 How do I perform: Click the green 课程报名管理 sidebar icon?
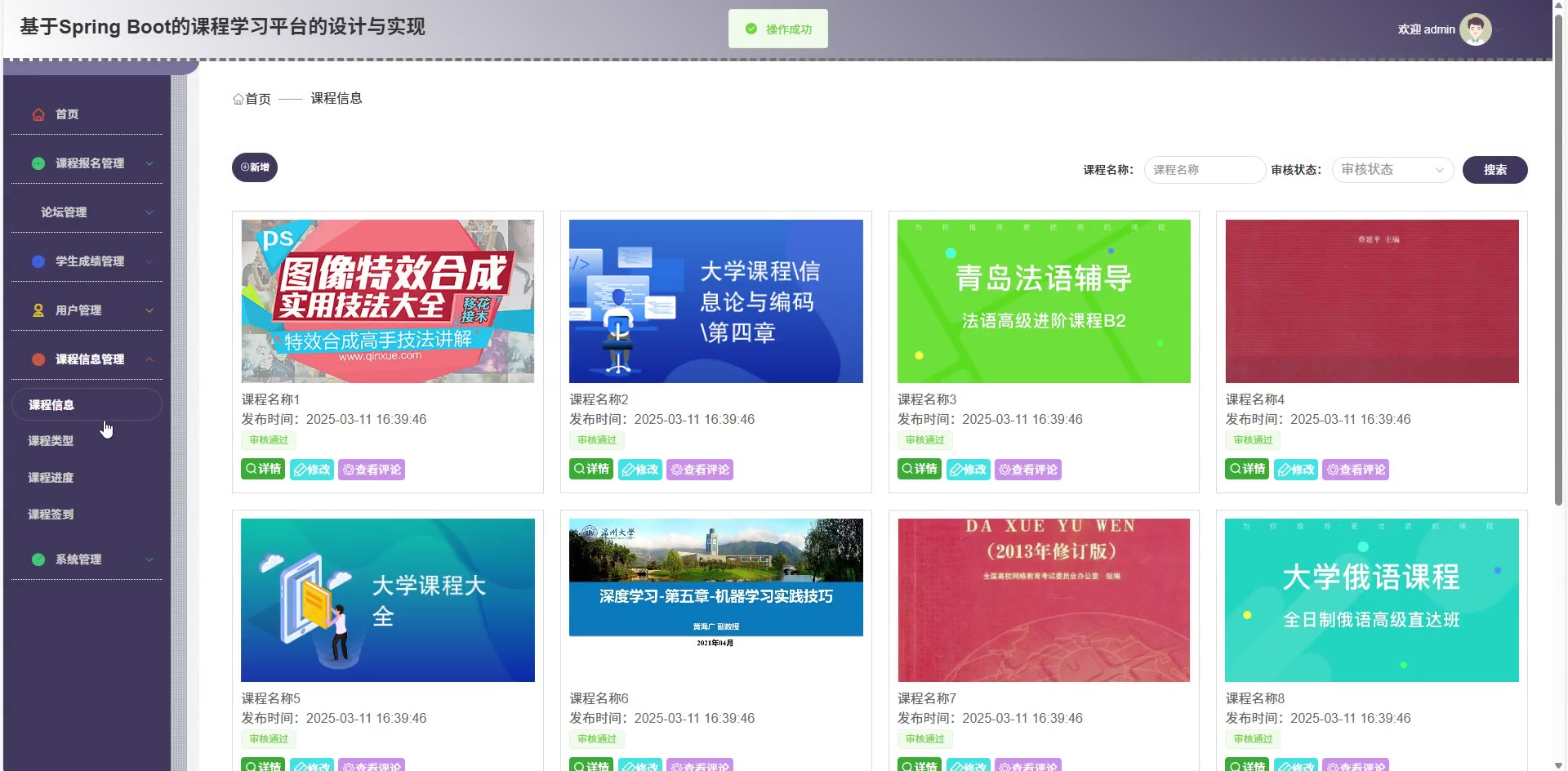click(x=38, y=163)
